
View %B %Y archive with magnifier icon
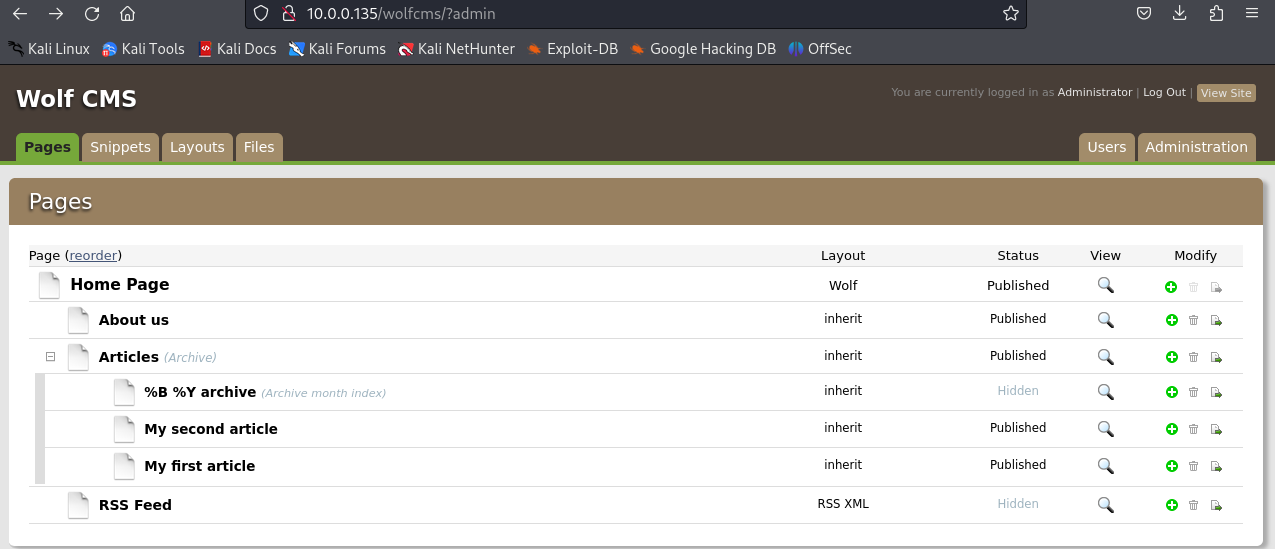click(x=1105, y=392)
